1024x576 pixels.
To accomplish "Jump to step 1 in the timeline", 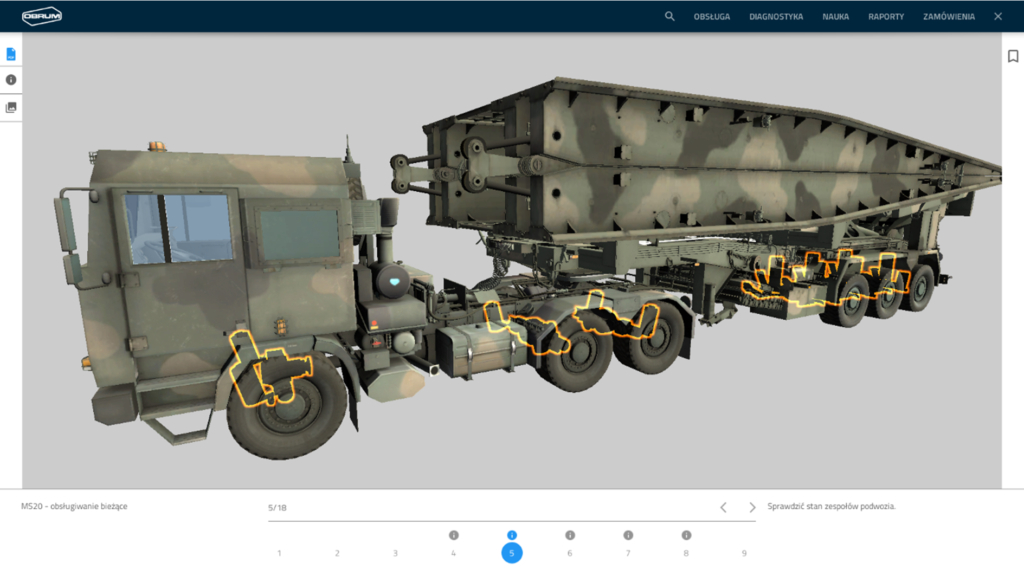I will pyautogui.click(x=279, y=553).
